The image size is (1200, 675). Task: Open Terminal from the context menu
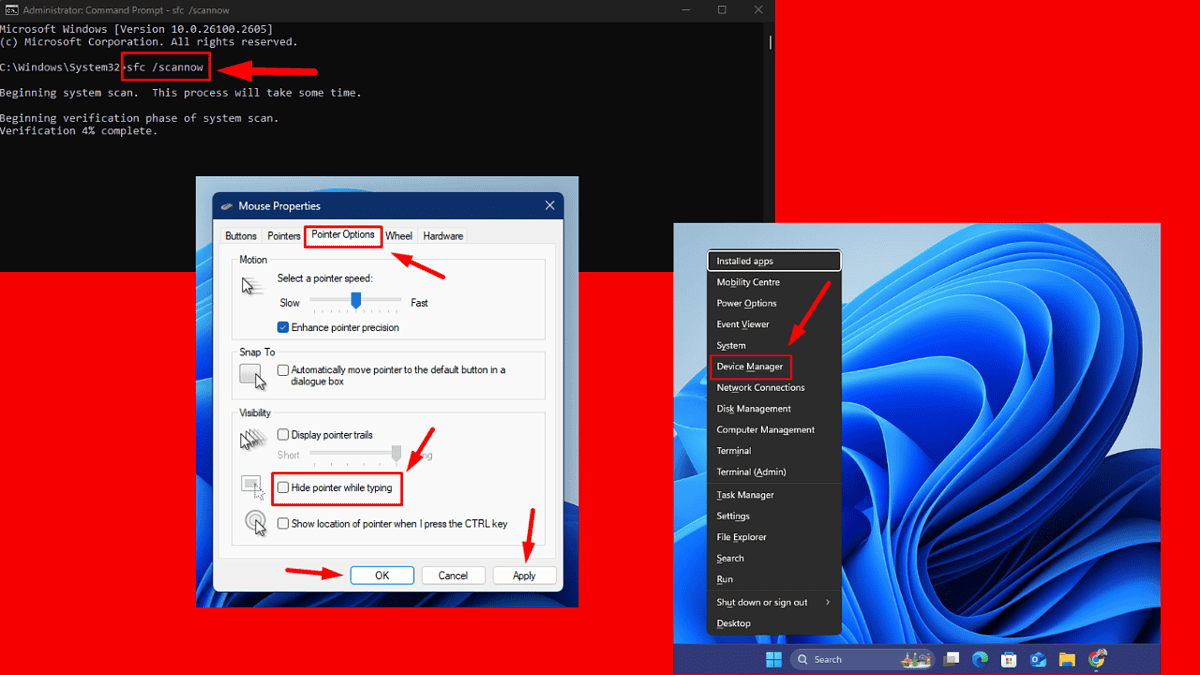(774, 450)
